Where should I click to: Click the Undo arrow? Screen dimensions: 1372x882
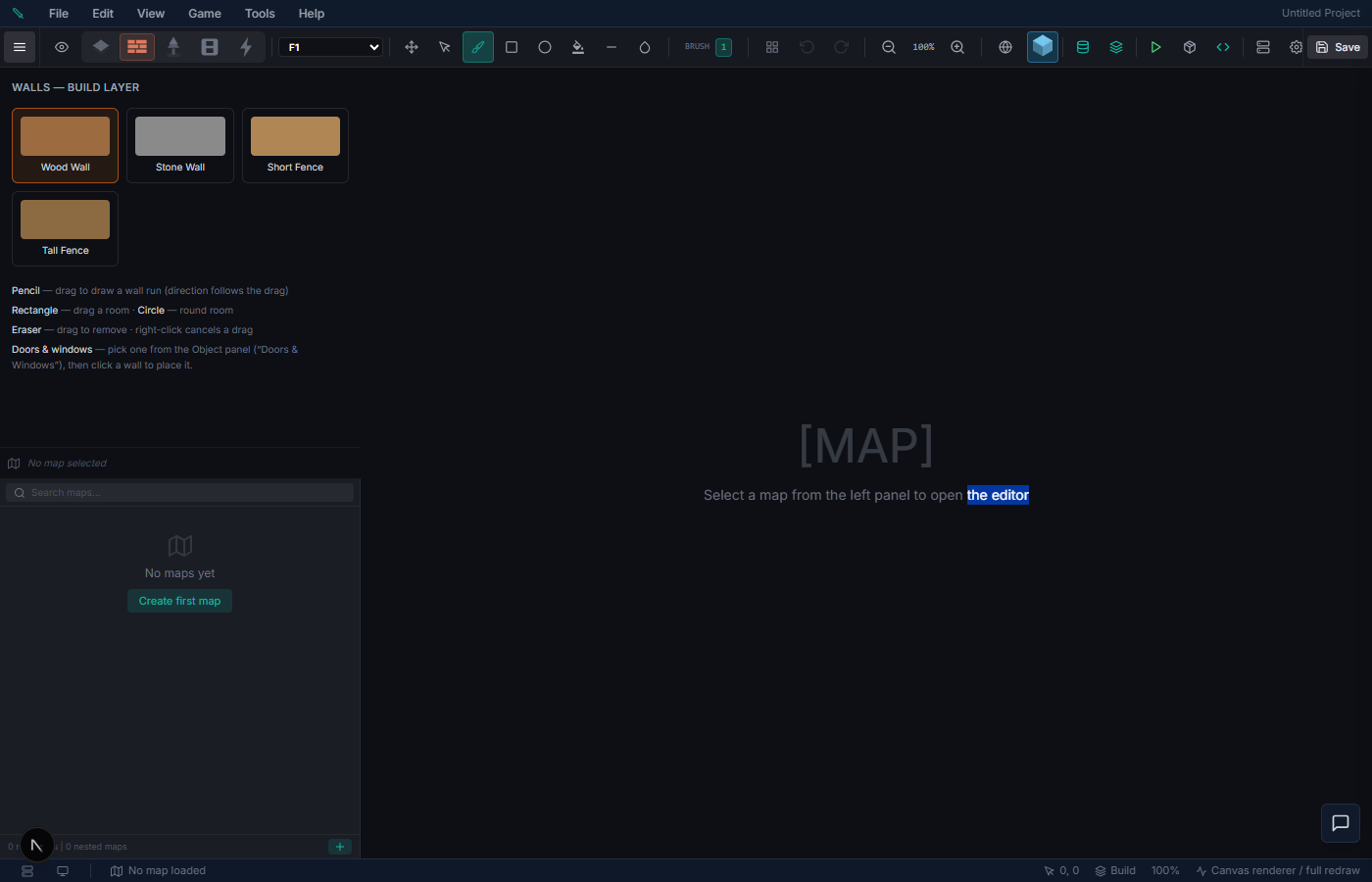[807, 47]
